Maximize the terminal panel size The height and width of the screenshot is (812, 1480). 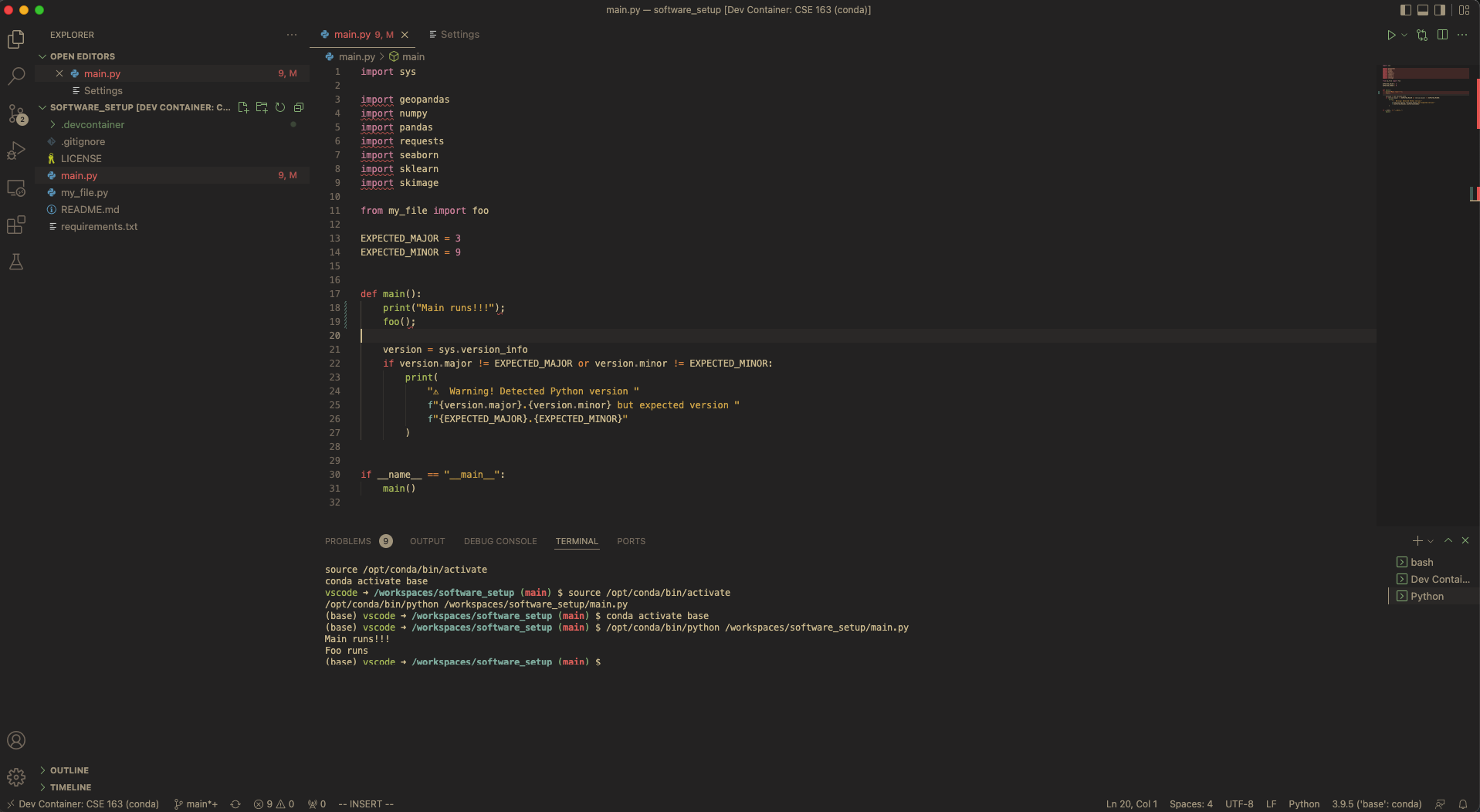(x=1448, y=541)
